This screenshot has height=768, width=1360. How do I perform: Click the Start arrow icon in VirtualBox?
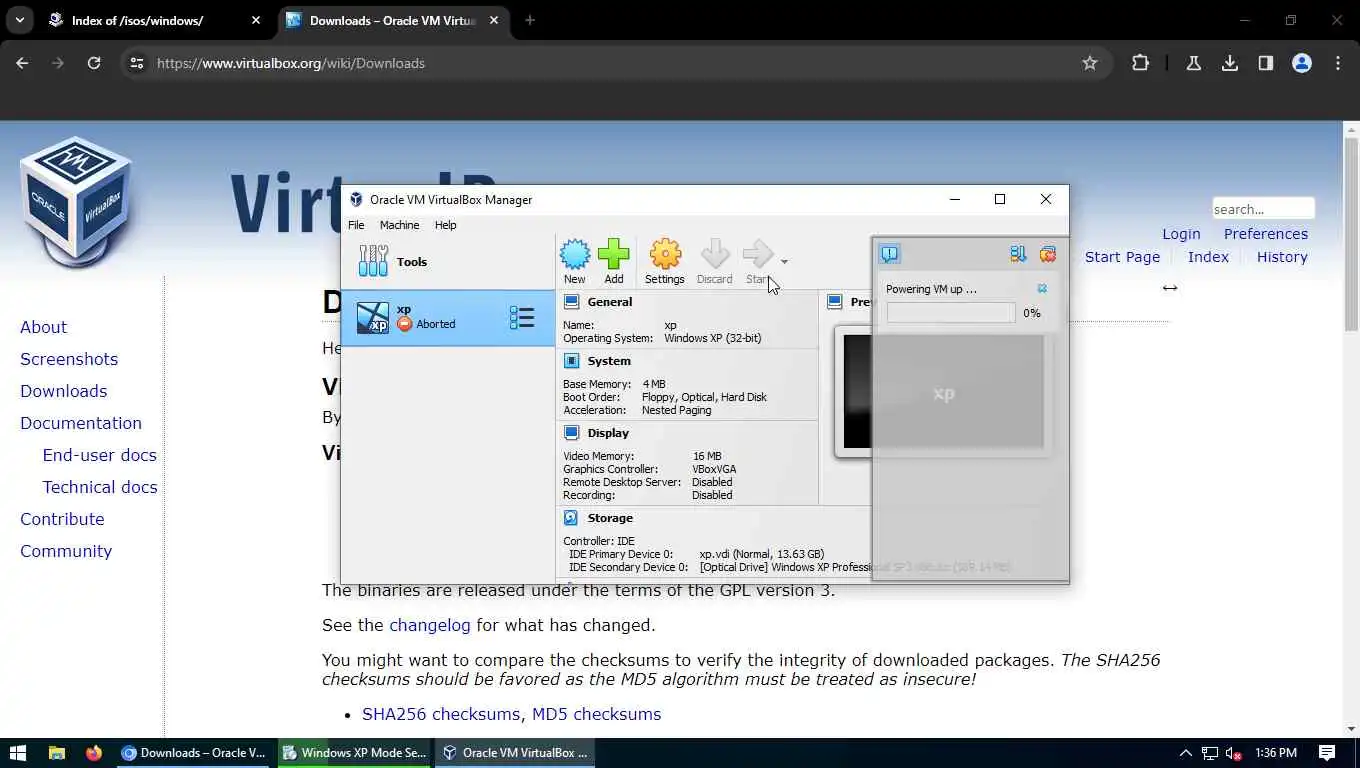(x=758, y=255)
